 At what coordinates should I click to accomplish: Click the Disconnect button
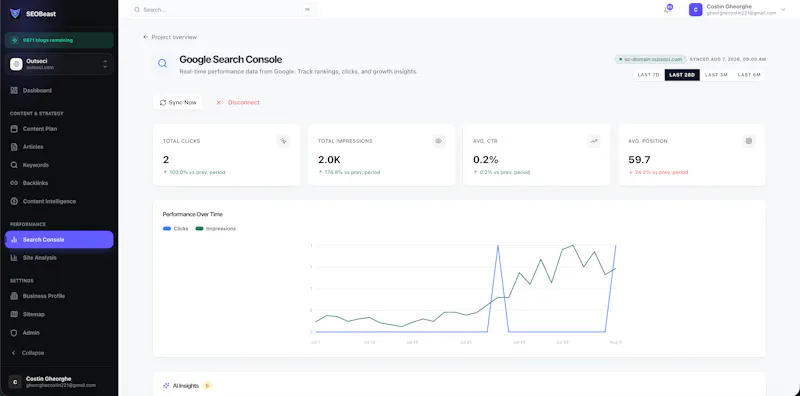238,103
